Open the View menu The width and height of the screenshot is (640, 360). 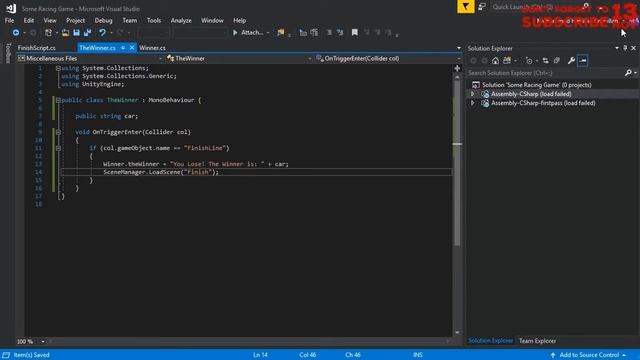(x=50, y=20)
